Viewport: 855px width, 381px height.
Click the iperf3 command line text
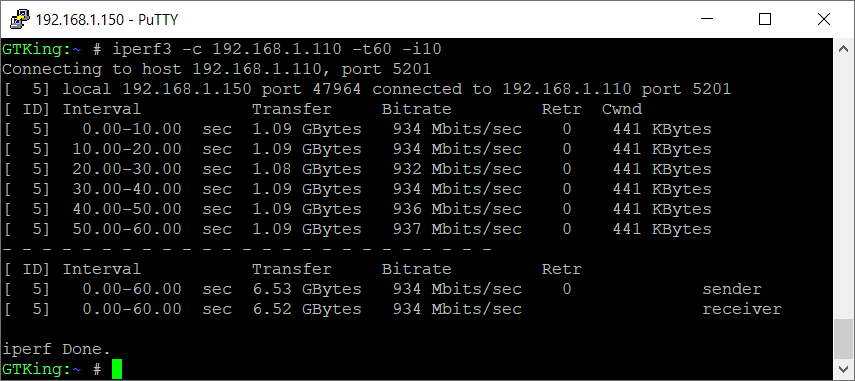click(x=276, y=49)
